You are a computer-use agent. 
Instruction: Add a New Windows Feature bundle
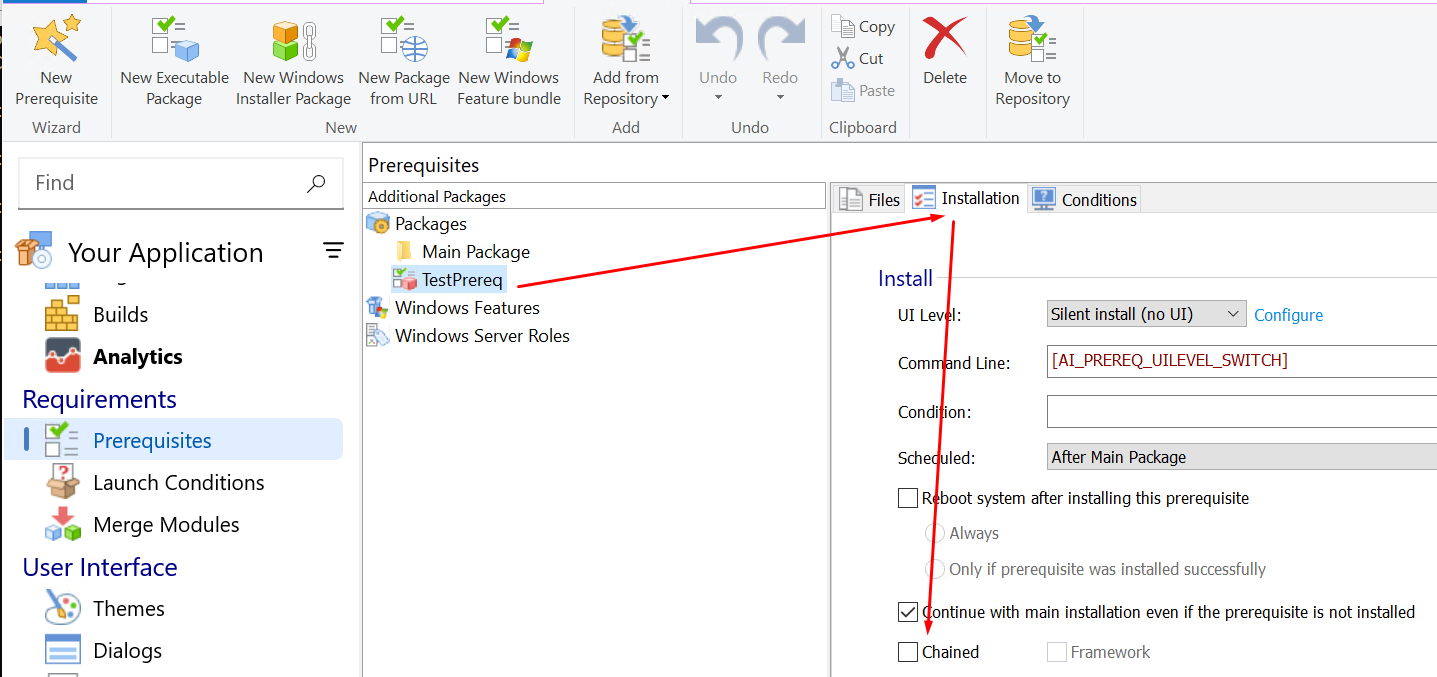(x=508, y=62)
